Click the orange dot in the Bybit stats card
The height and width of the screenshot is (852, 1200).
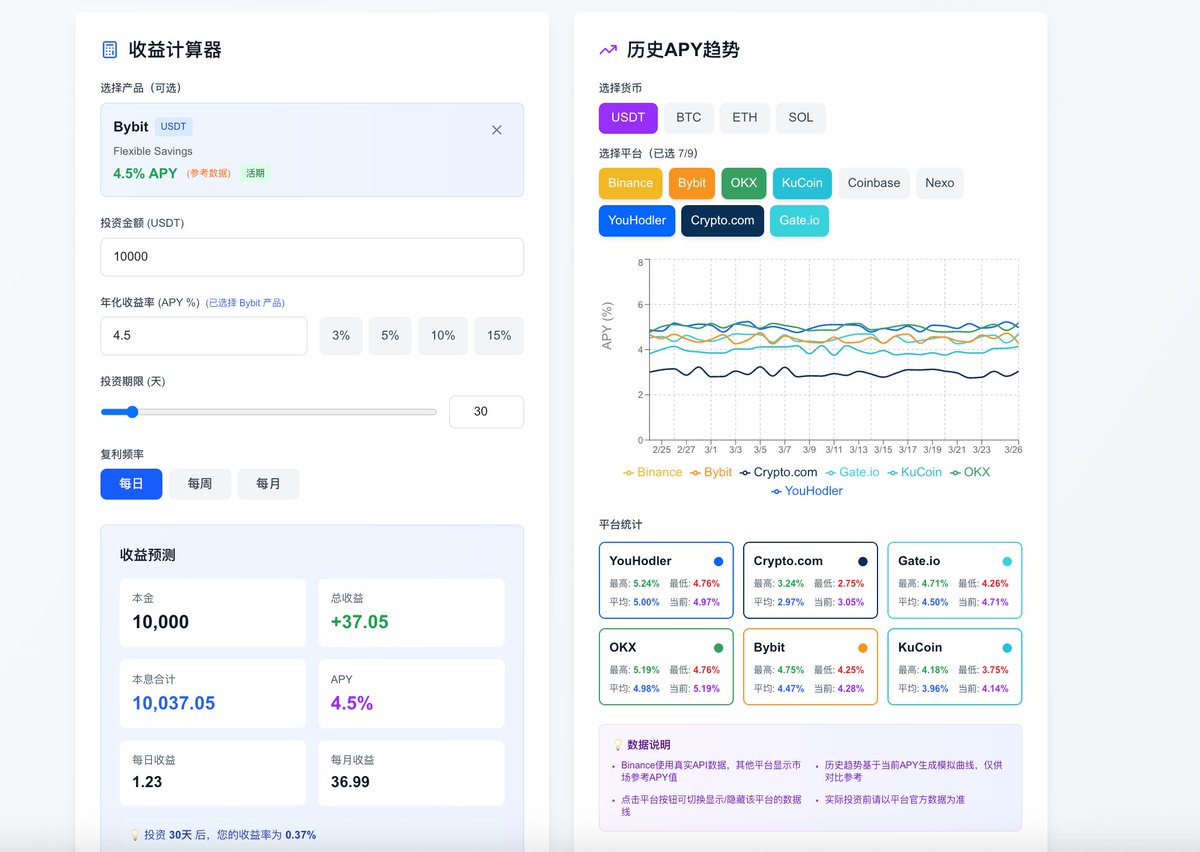[x=863, y=648]
